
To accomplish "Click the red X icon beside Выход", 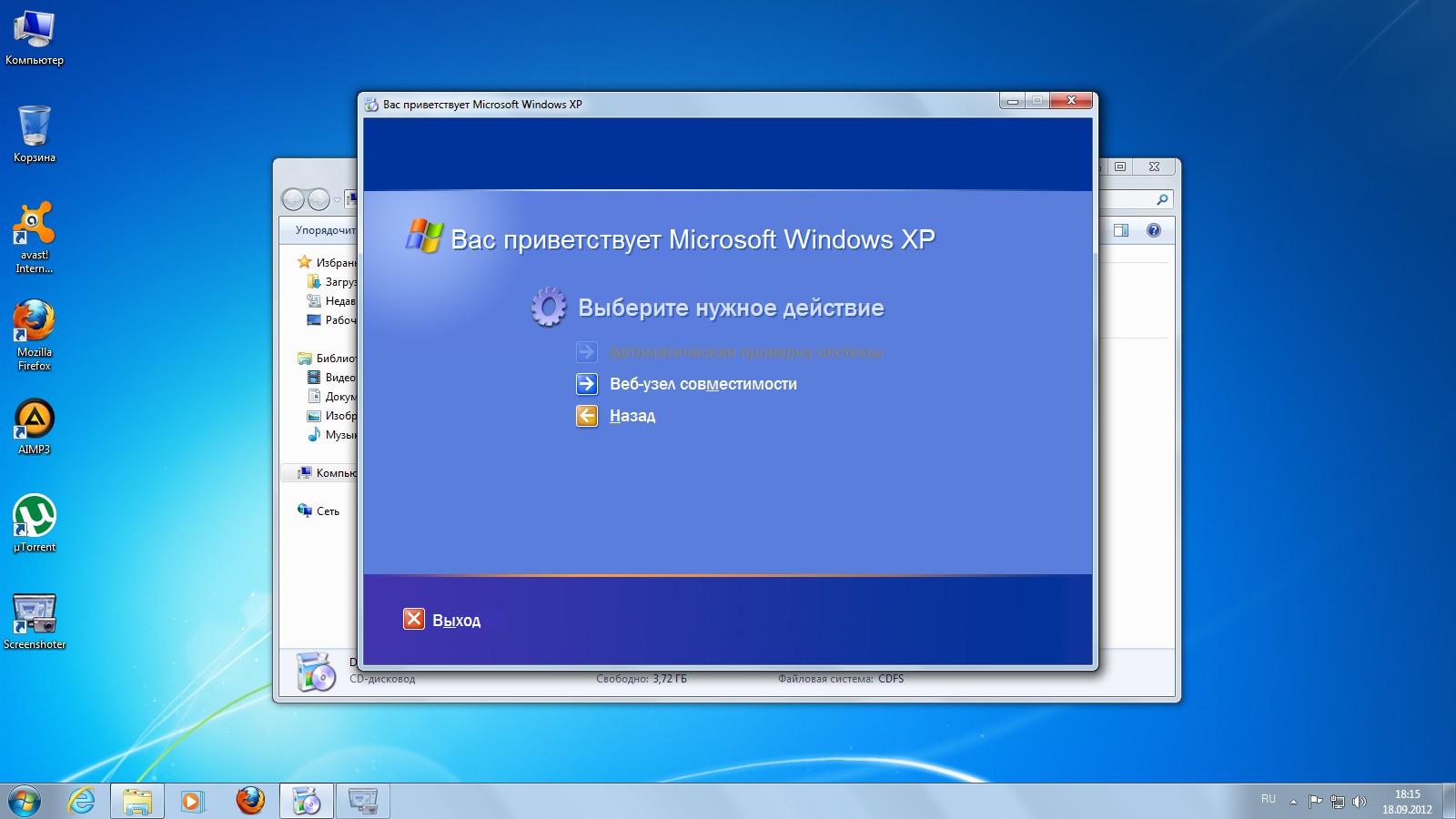I will click(x=414, y=619).
